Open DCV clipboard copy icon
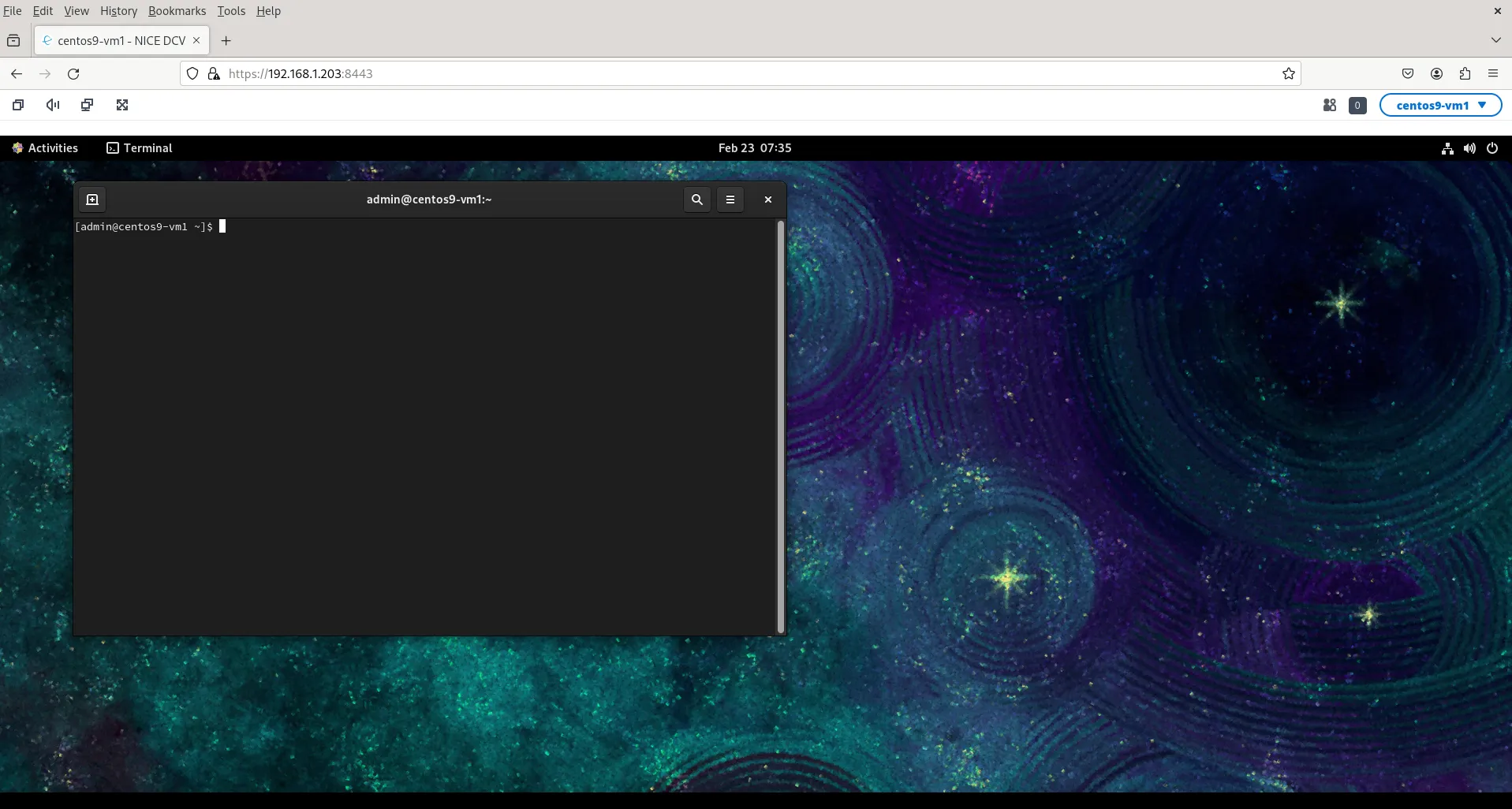1512x809 pixels. [18, 105]
